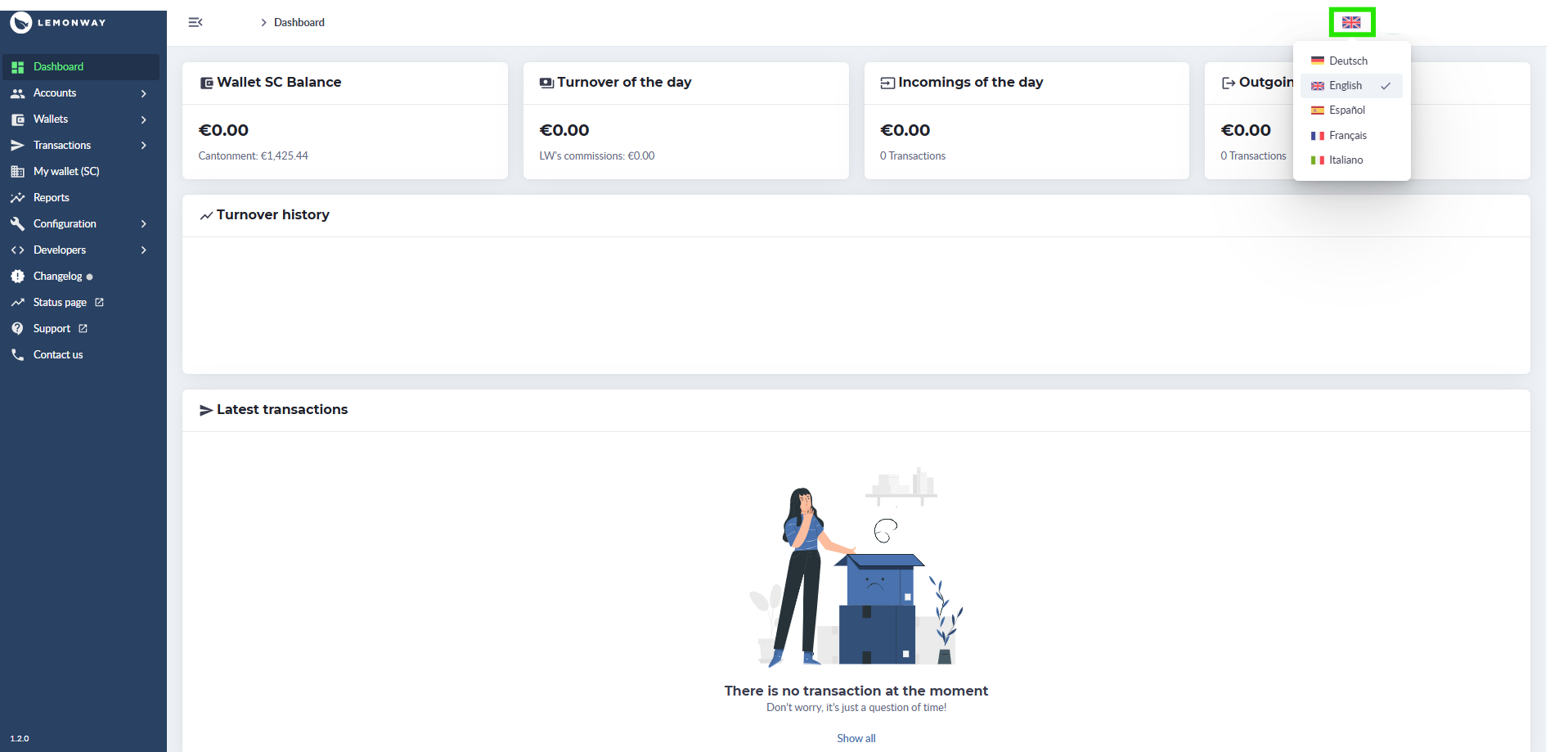Viewport: 1568px width, 752px height.
Task: Open the Reports section
Action: click(x=51, y=198)
